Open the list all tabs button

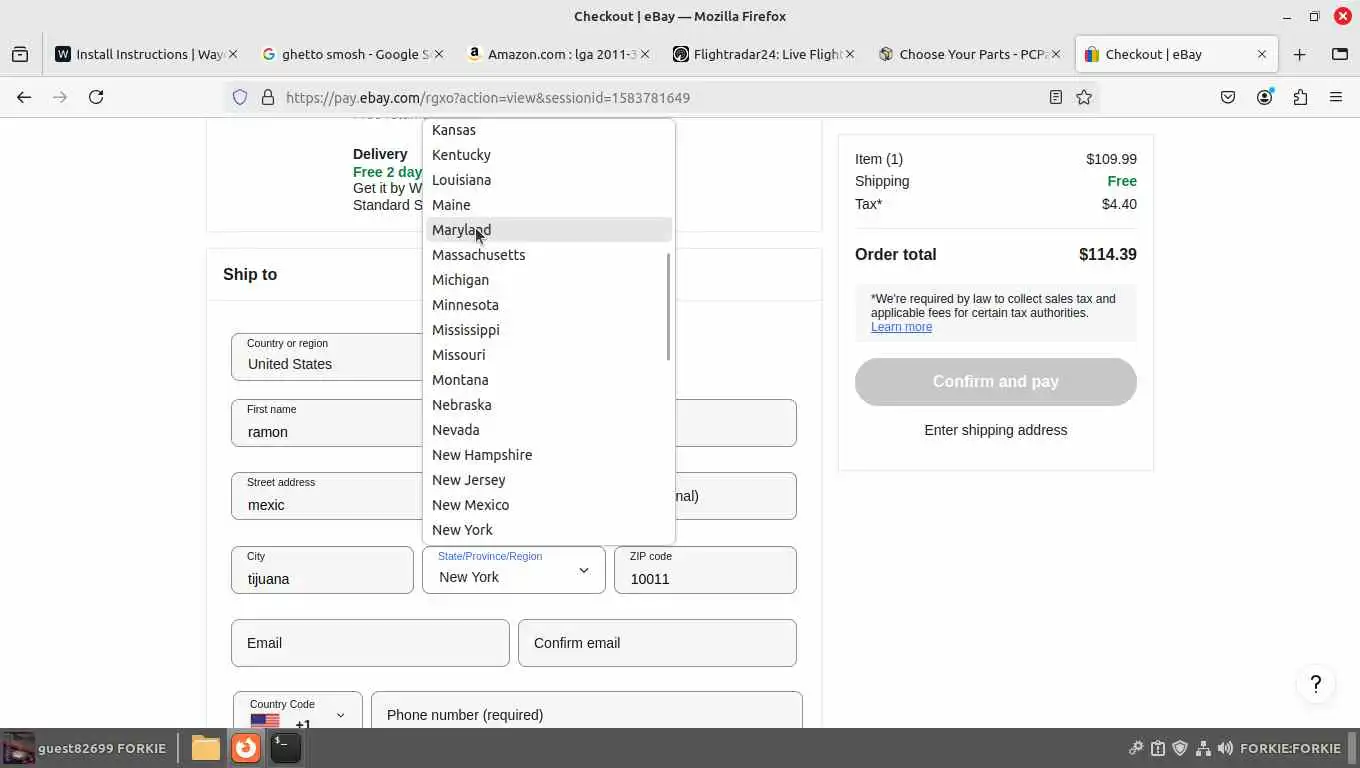pyautogui.click(x=1340, y=54)
